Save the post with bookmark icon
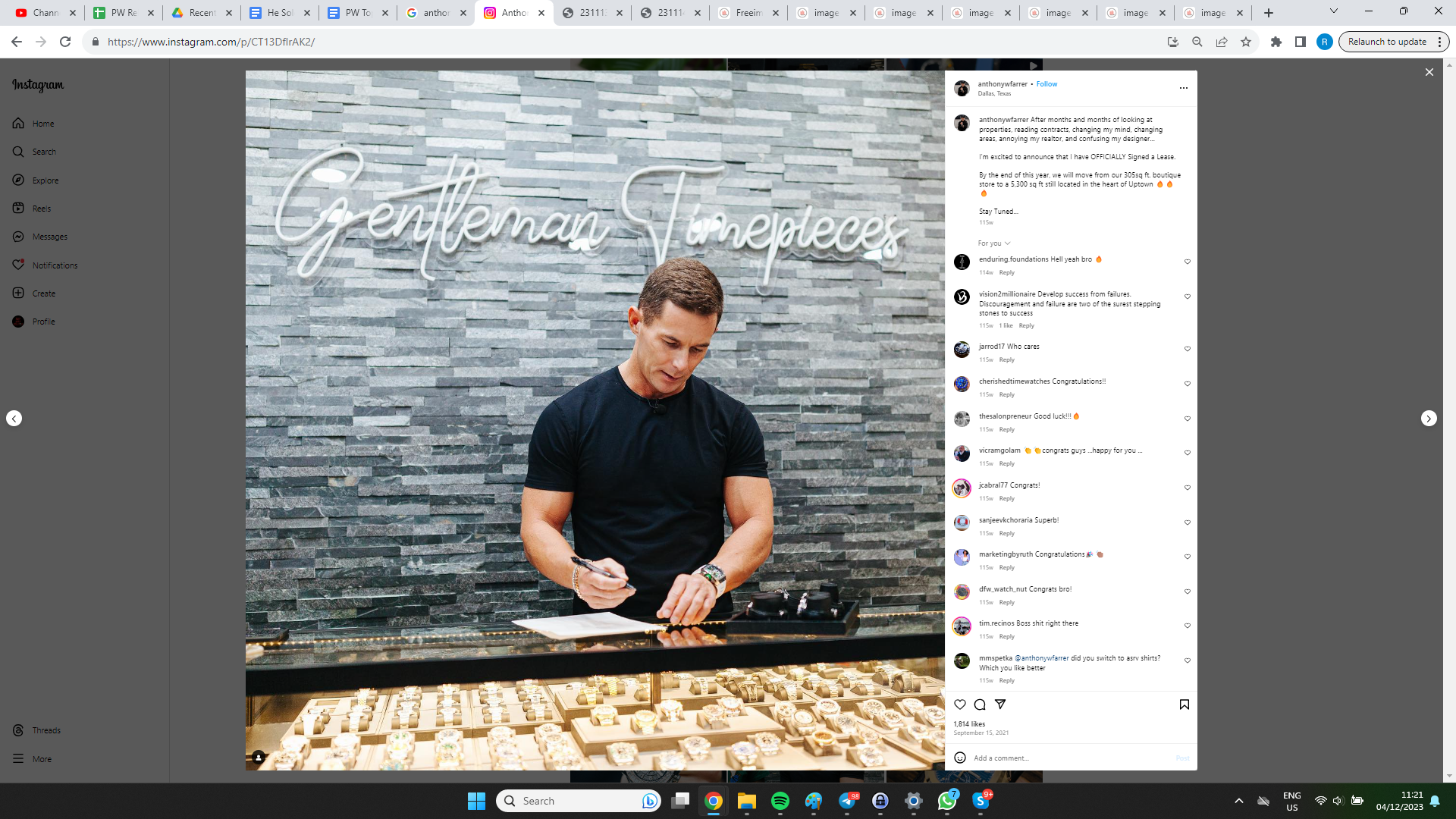Viewport: 1456px width, 819px height. (x=1185, y=704)
